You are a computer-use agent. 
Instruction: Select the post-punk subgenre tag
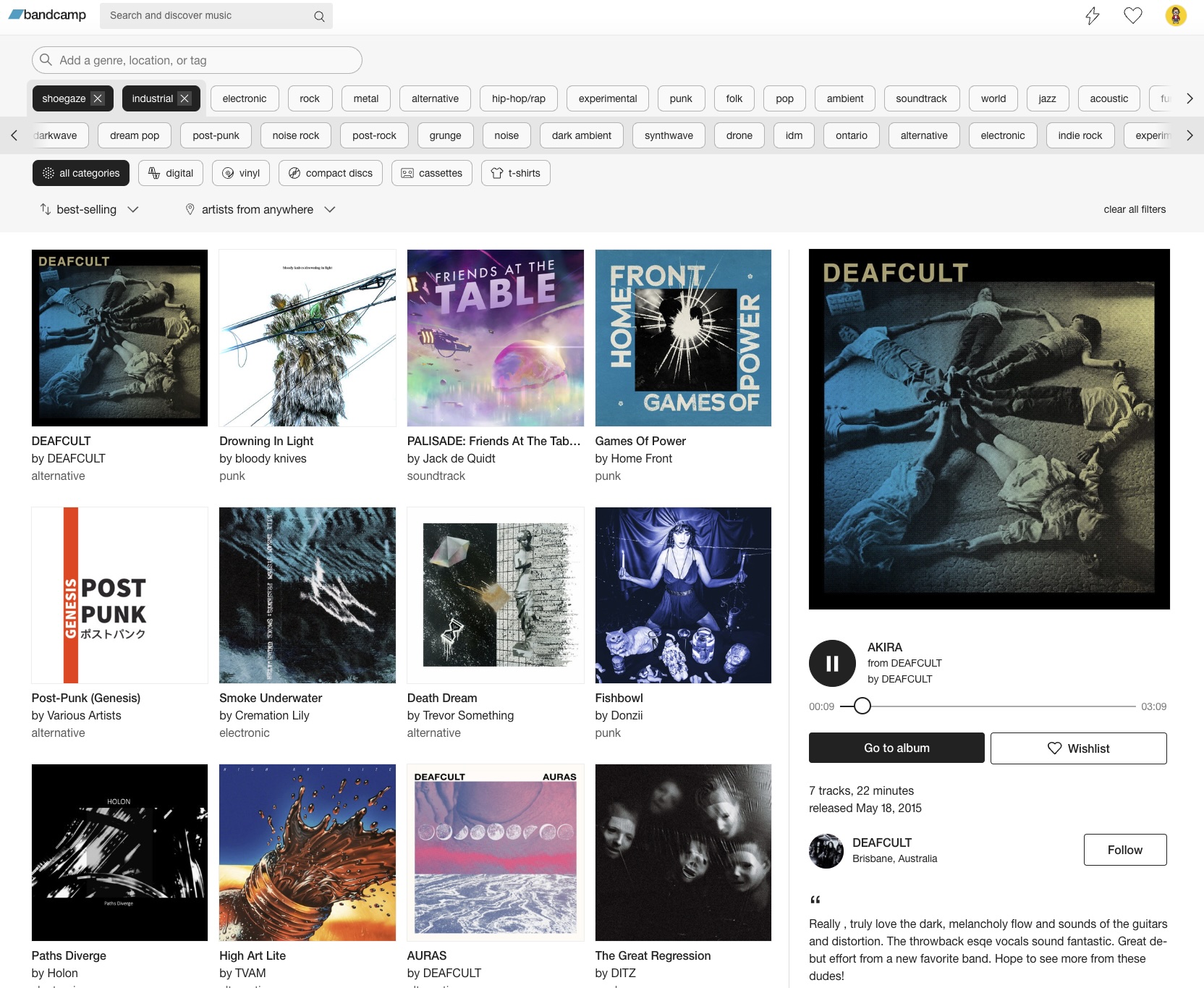coord(216,135)
